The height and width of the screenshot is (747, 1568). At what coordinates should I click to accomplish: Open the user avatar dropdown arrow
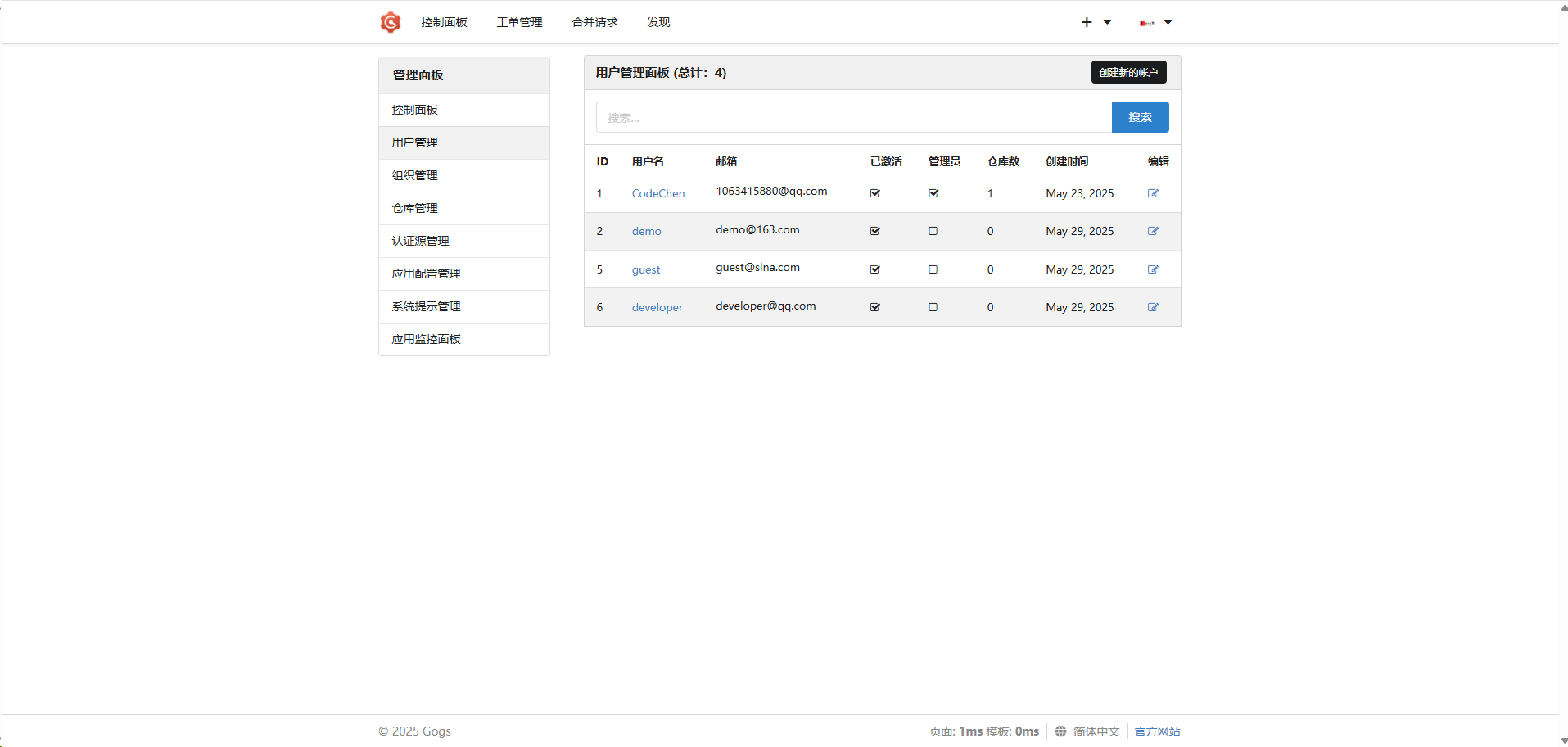1168,22
